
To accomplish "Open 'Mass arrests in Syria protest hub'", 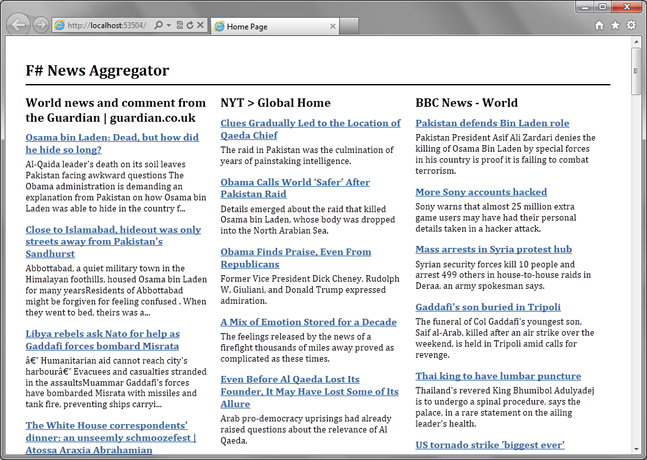I will click(494, 249).
